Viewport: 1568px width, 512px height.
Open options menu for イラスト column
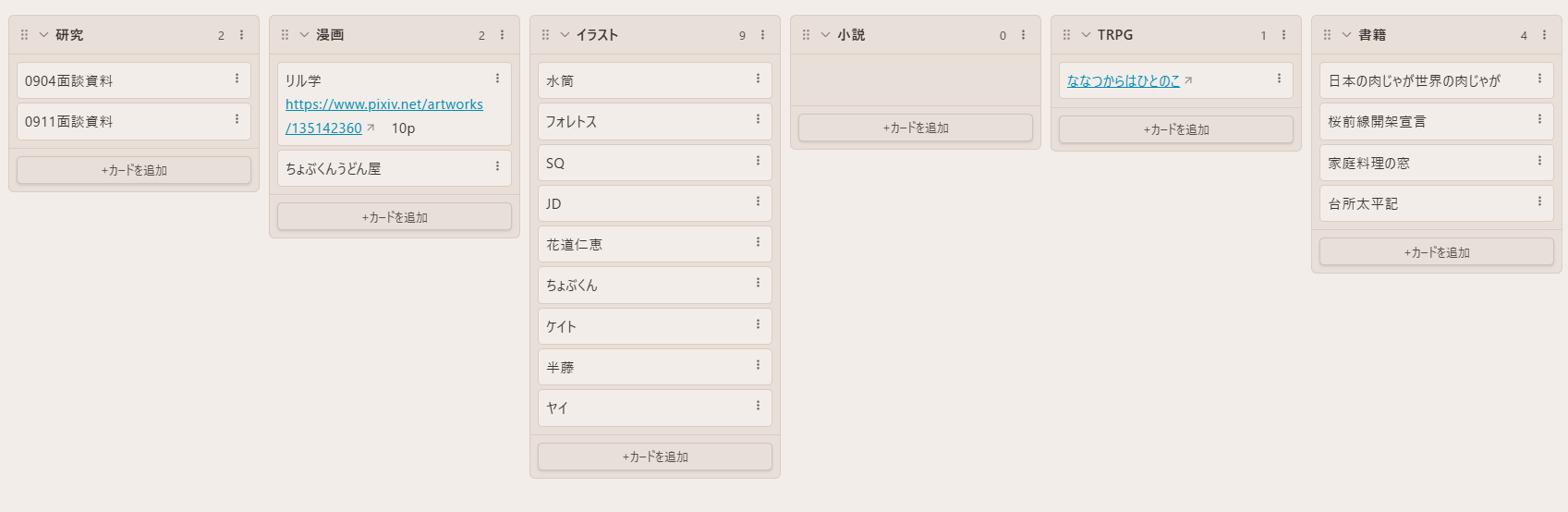[763, 35]
